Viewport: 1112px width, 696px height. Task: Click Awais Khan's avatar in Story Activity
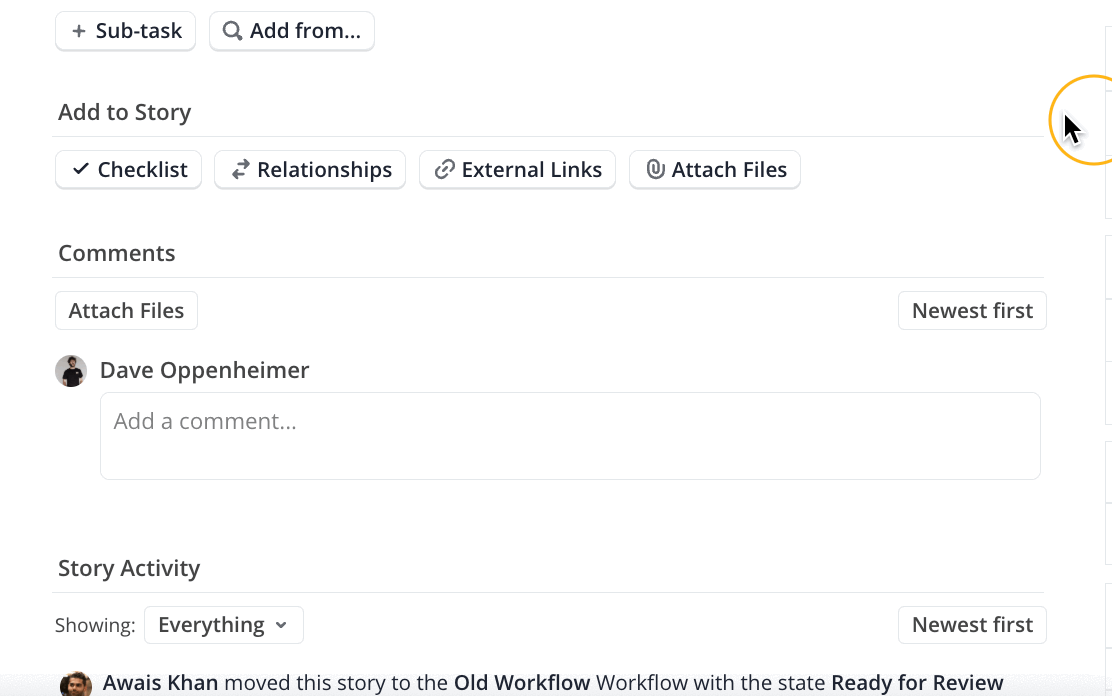pos(76,684)
